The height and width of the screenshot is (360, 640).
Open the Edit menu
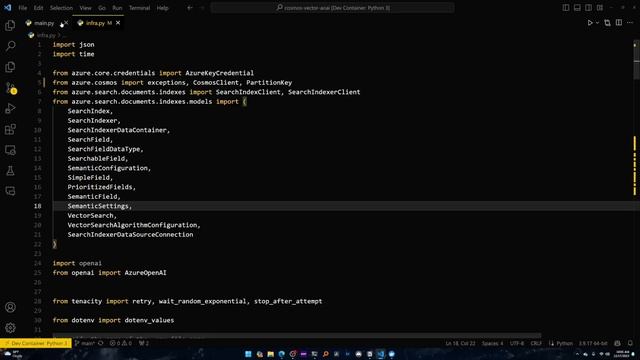[x=38, y=8]
